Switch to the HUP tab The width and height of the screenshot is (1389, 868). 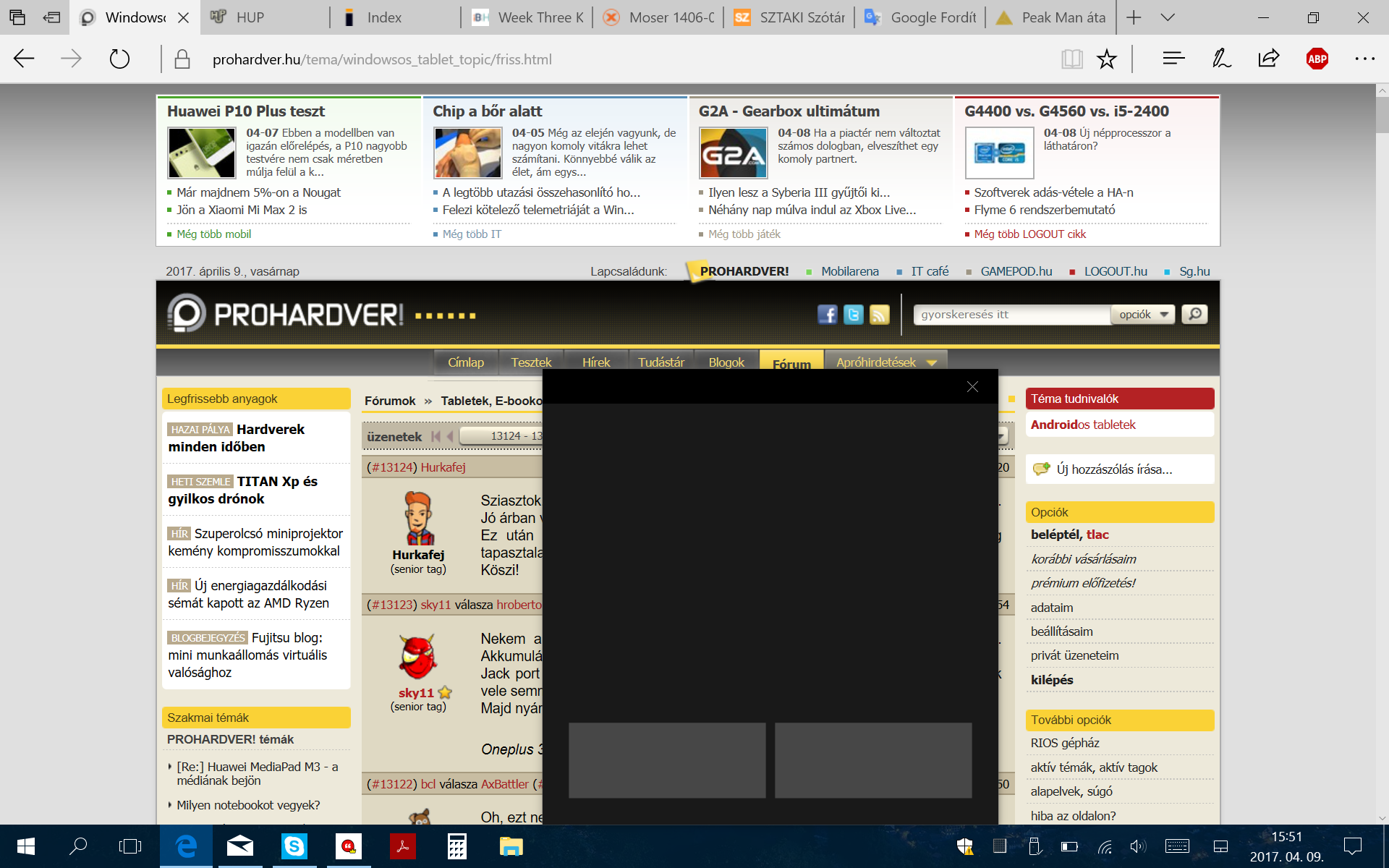click(264, 17)
